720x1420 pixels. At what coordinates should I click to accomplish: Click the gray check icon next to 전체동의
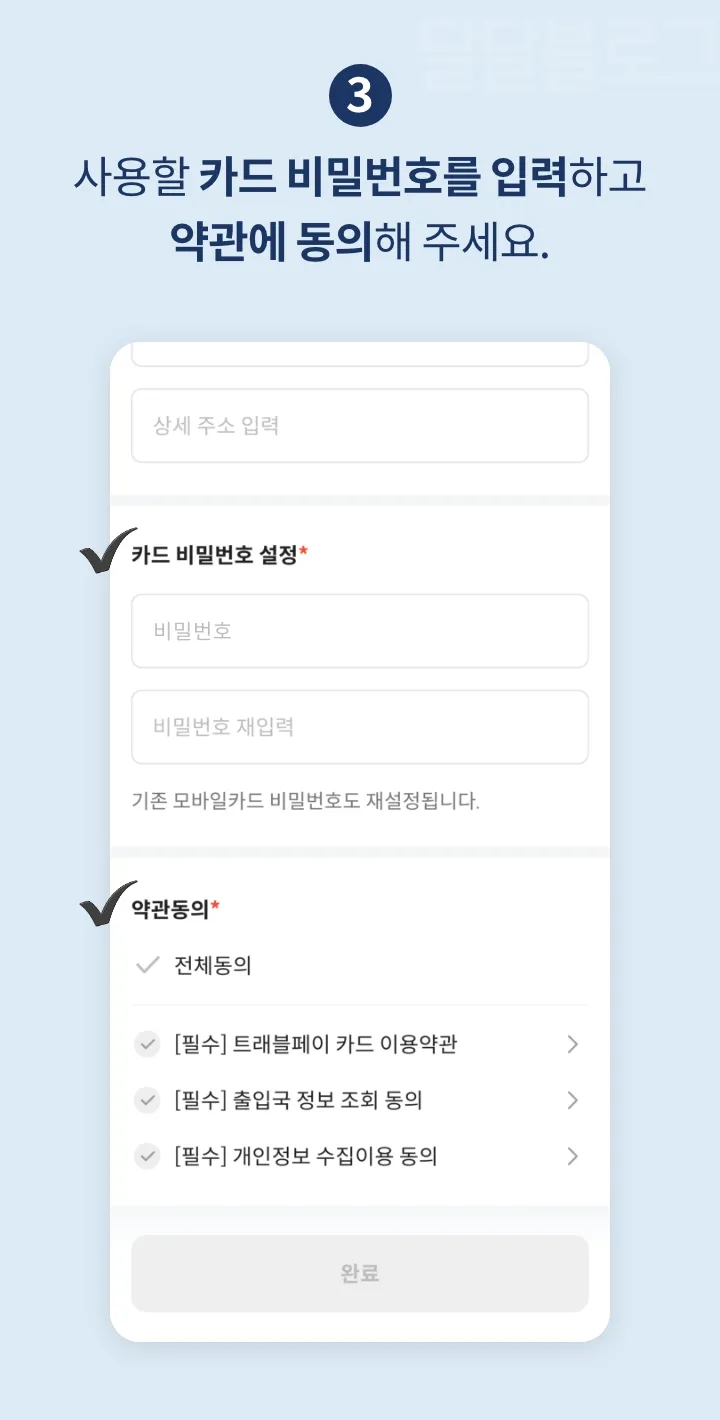coord(146,965)
